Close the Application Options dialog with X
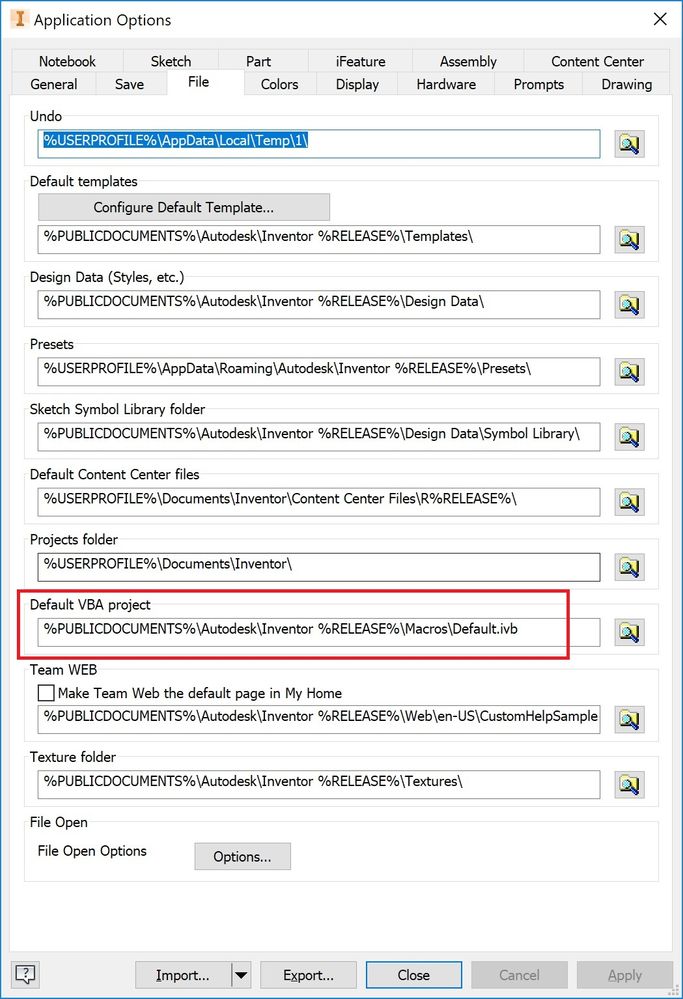683x999 pixels. 660,19
